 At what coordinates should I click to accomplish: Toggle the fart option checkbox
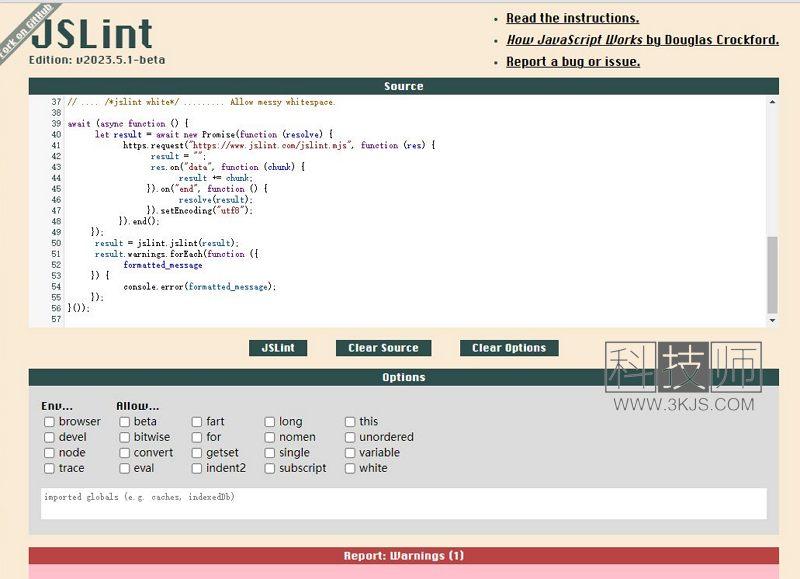[197, 422]
